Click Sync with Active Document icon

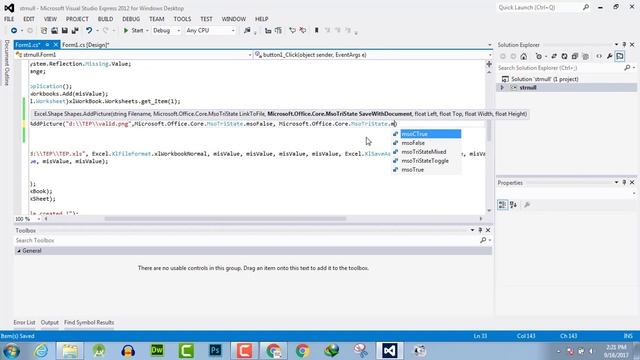pyautogui.click(x=554, y=56)
